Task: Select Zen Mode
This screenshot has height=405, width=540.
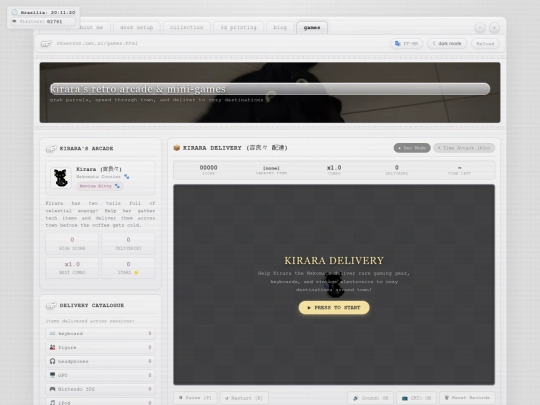Action: click(x=412, y=148)
